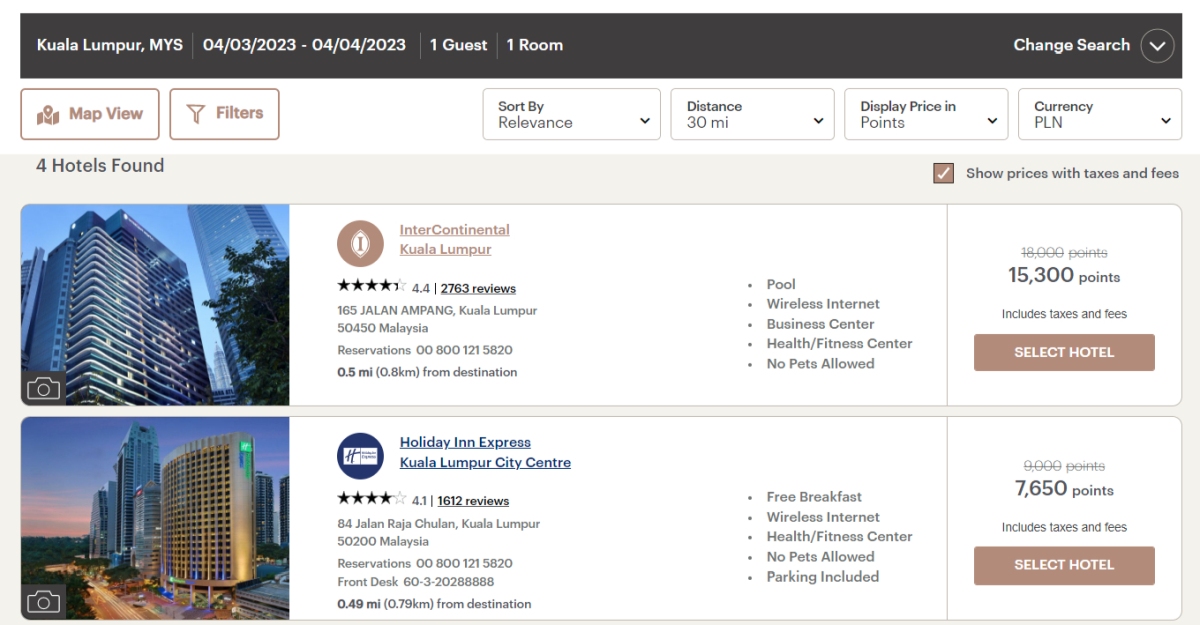This screenshot has width=1200, height=625.
Task: Click the star rating for Holiday Inn Express
Action: click(371, 498)
